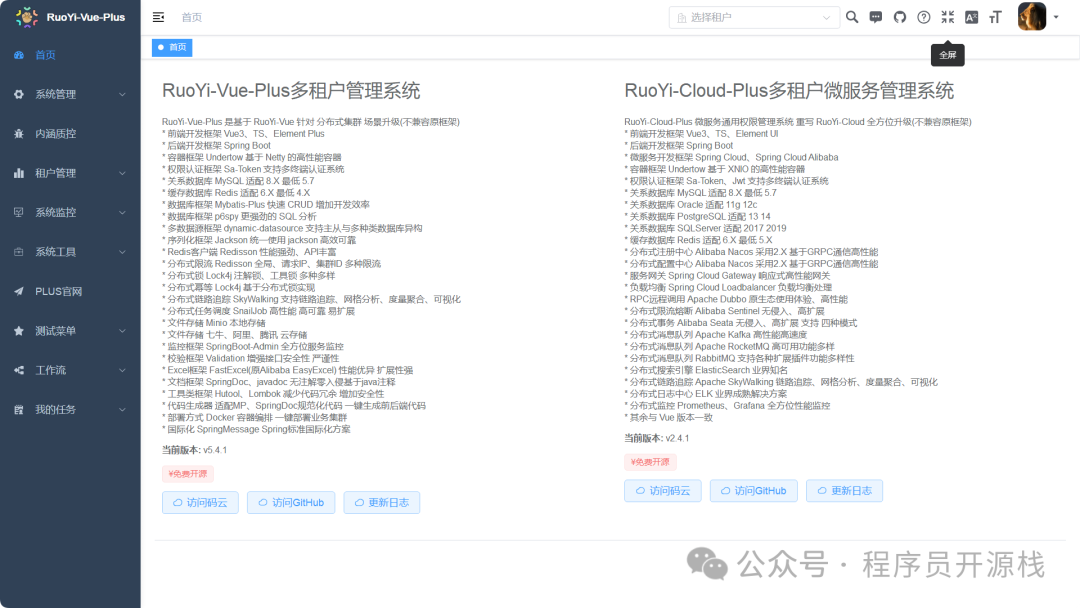This screenshot has width=1080, height=608.
Task: Click the 租户管理 chart icon
Action: (19, 173)
